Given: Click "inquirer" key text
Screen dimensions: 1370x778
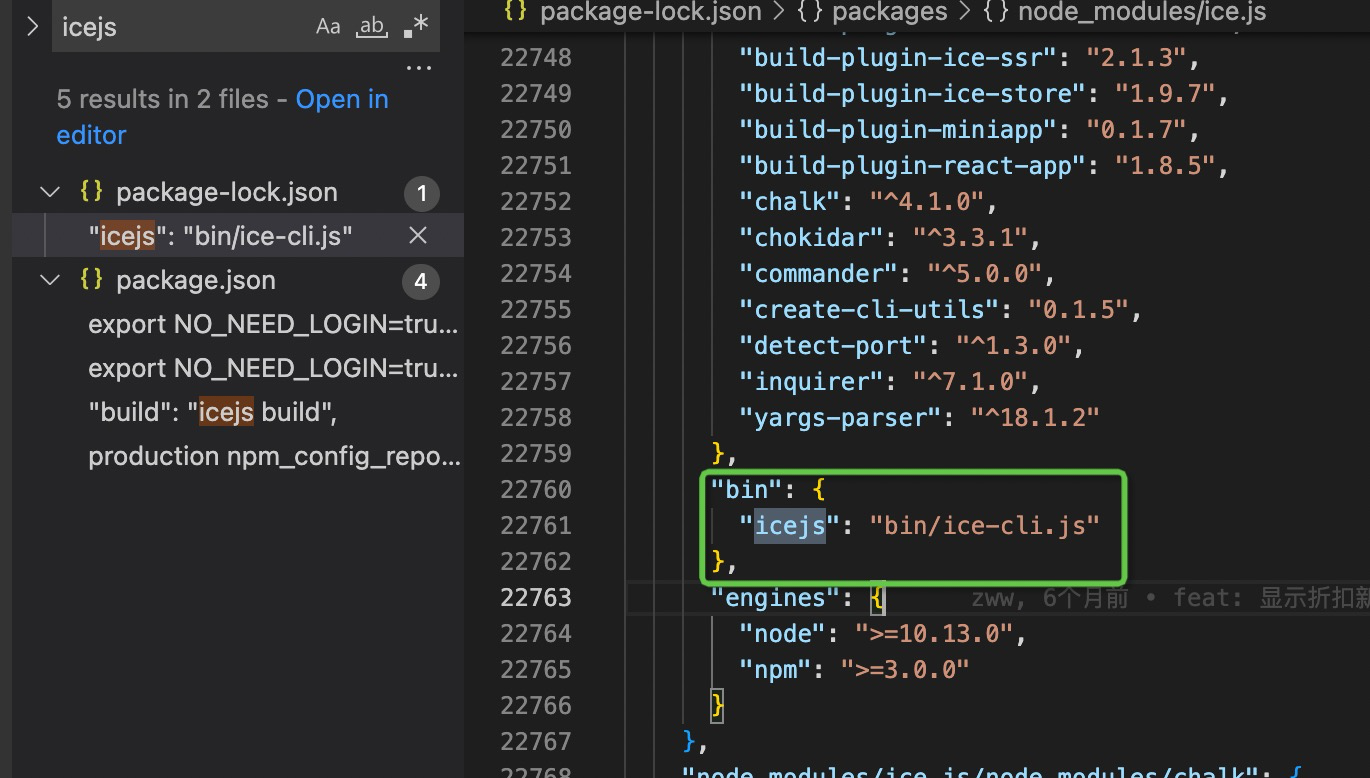Looking at the screenshot, I should [x=812, y=381].
